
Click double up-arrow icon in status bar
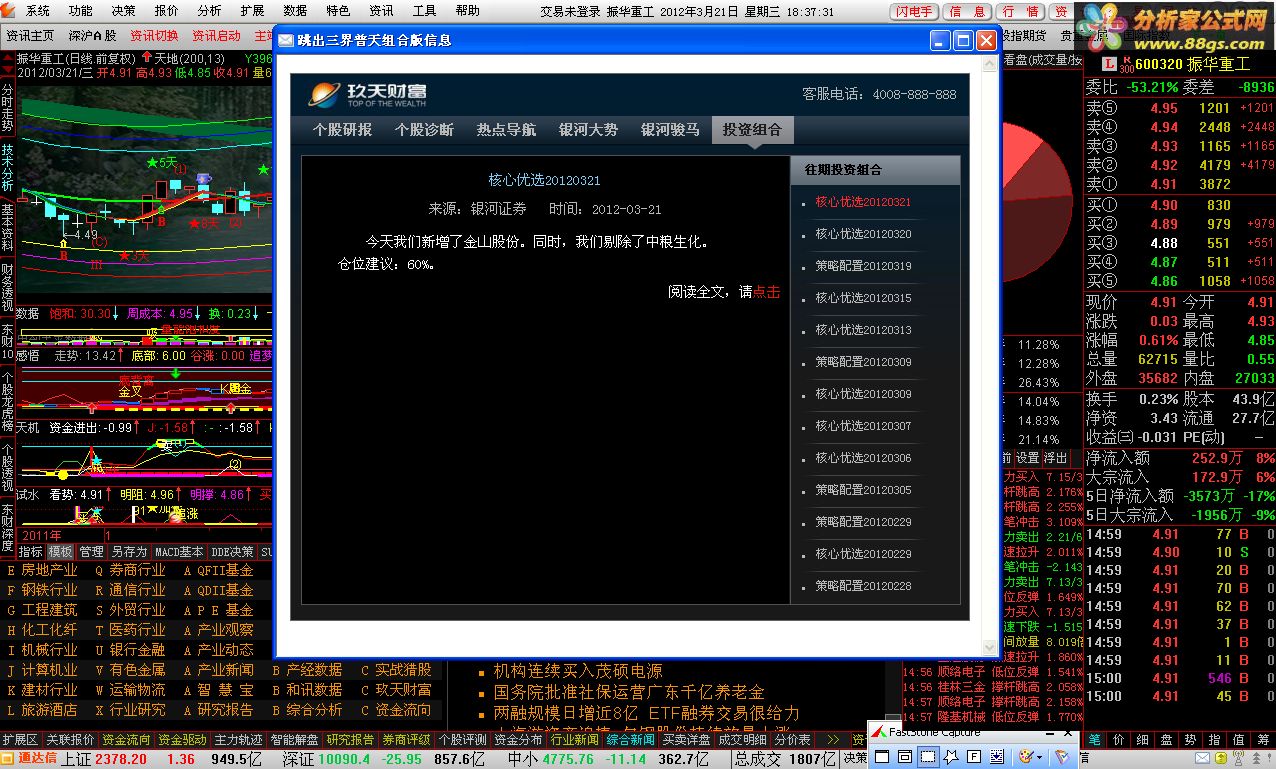(x=1256, y=759)
